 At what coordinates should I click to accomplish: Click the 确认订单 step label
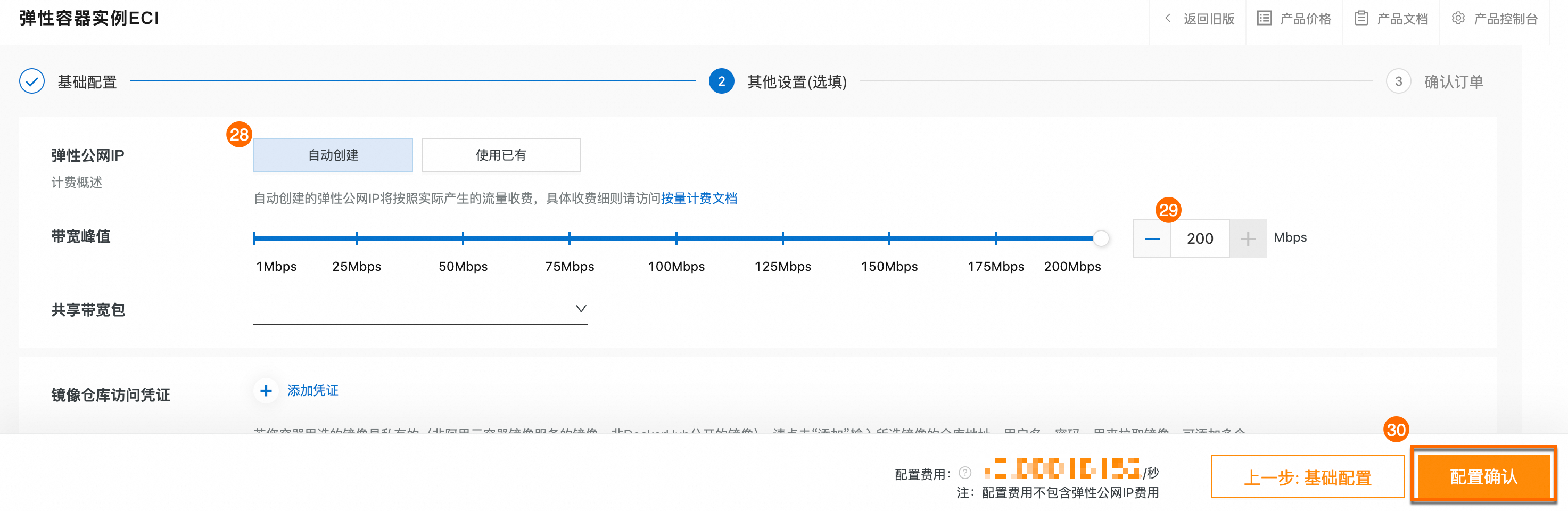1454,81
